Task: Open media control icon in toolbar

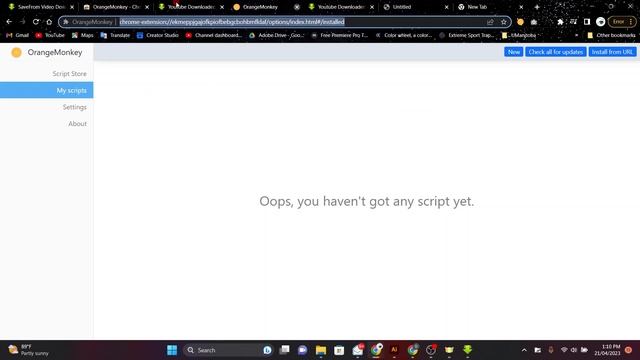Action: (x=573, y=22)
